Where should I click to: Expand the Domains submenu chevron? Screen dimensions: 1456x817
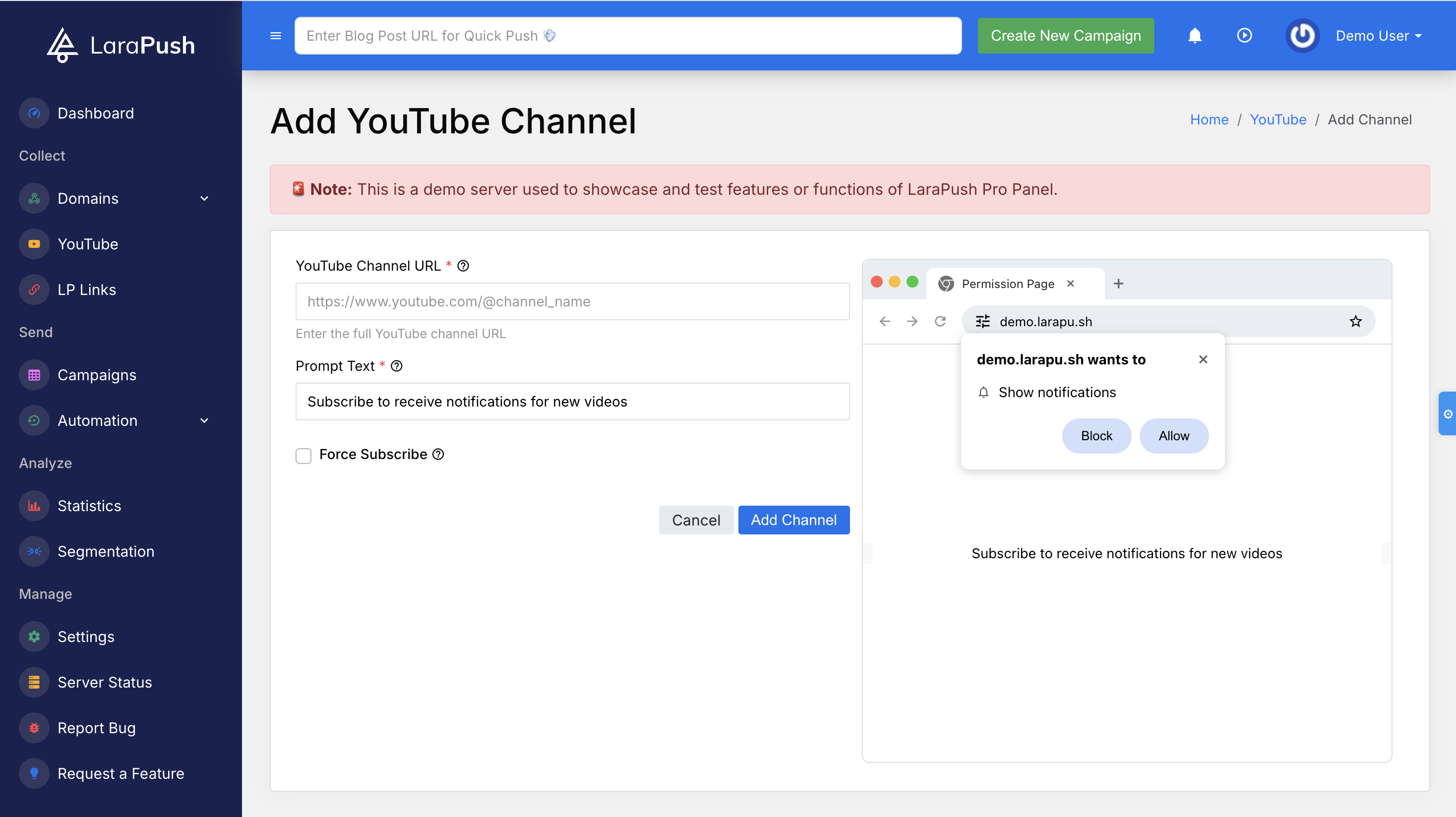point(205,198)
